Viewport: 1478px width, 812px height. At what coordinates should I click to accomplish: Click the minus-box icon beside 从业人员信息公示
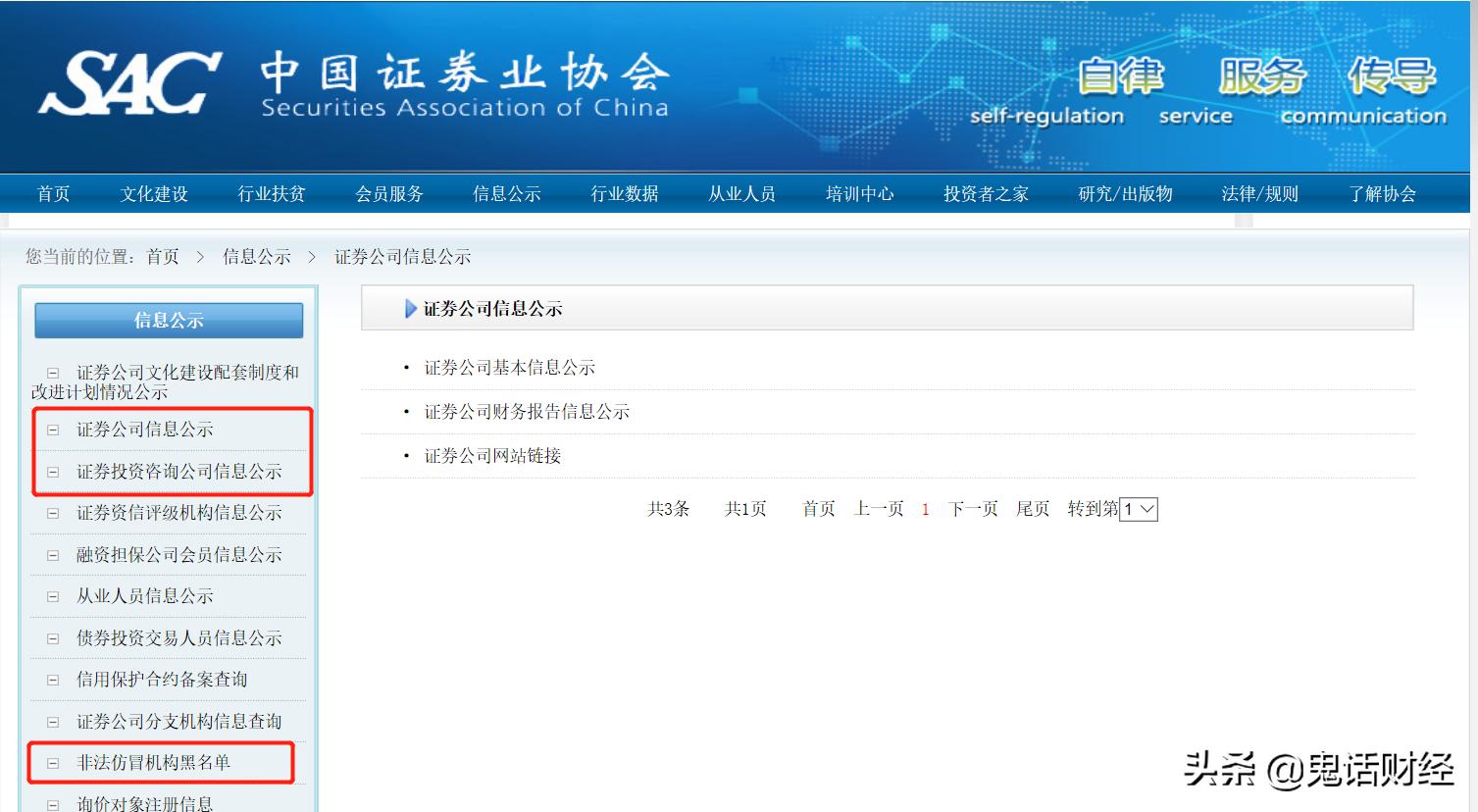pyautogui.click(x=51, y=595)
